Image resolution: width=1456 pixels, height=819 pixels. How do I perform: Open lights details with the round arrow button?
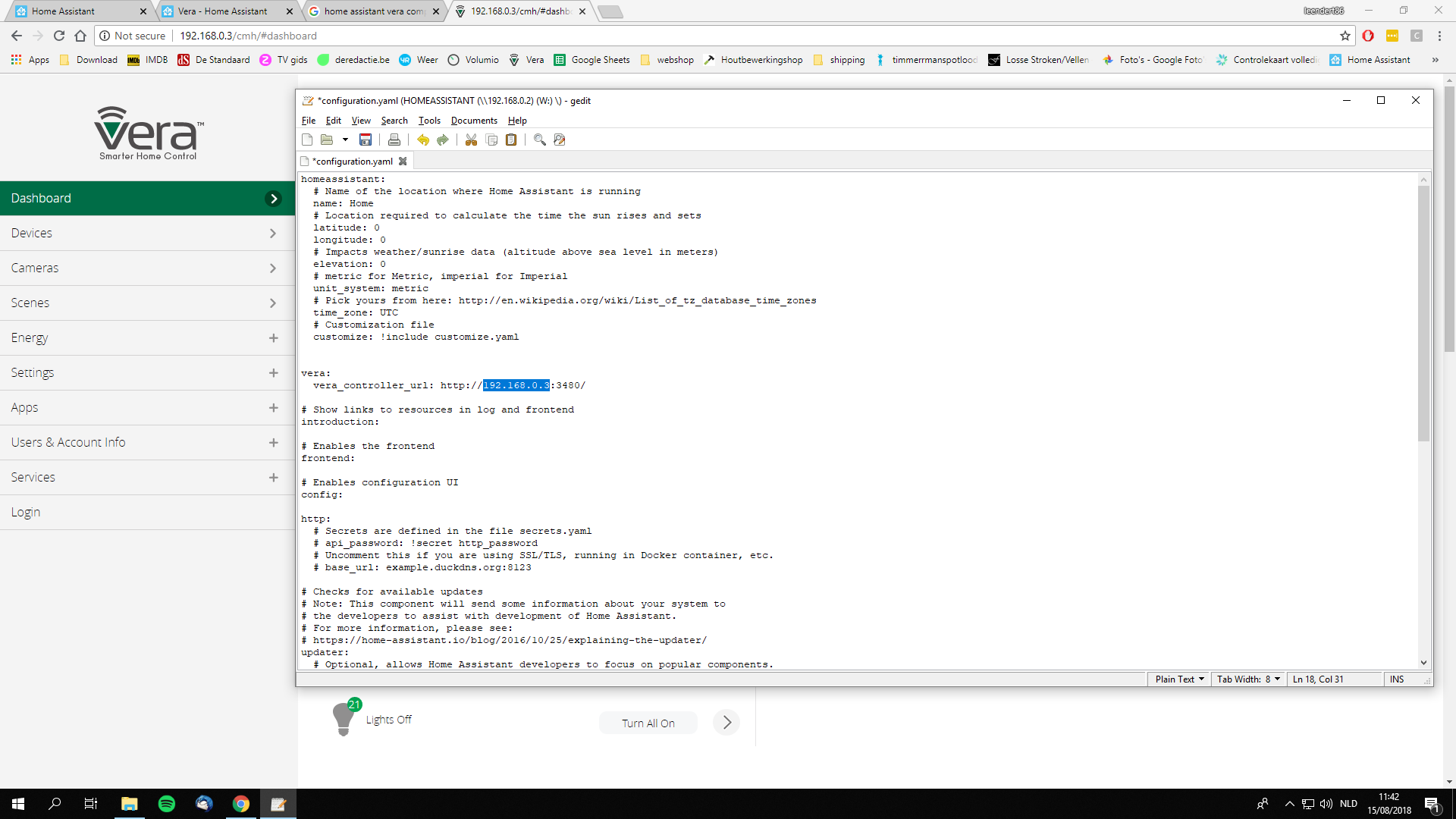(726, 723)
